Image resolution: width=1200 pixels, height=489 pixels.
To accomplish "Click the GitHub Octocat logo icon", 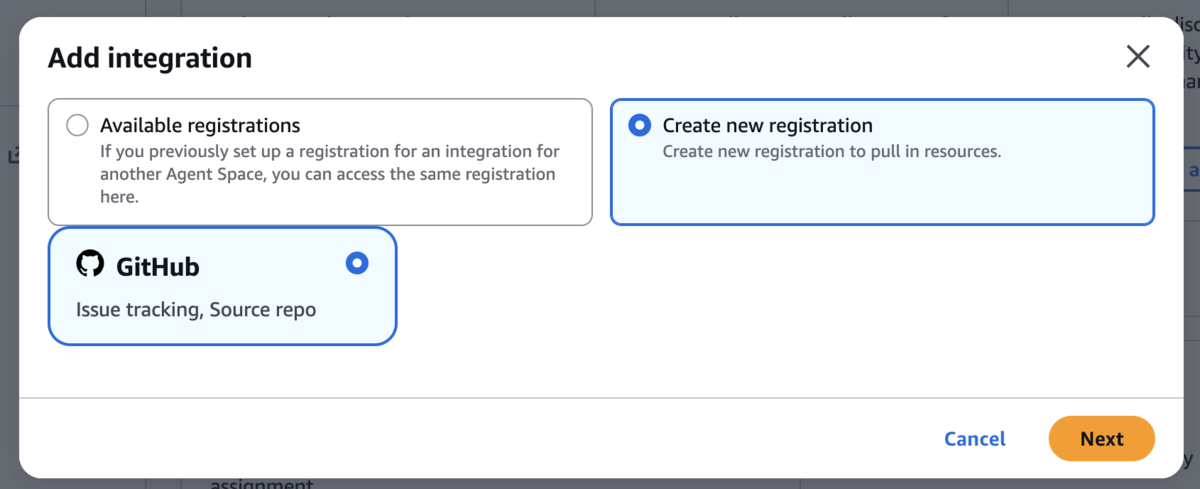I will [x=90, y=265].
